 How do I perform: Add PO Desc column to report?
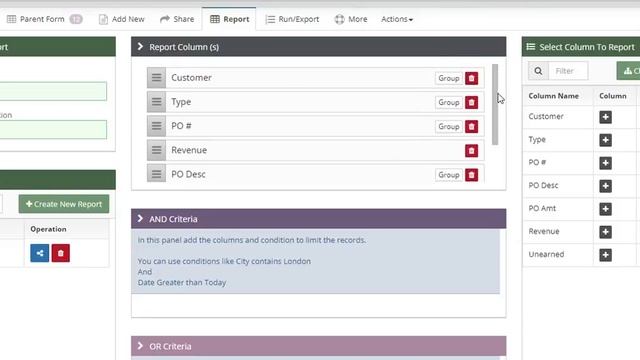(605, 186)
